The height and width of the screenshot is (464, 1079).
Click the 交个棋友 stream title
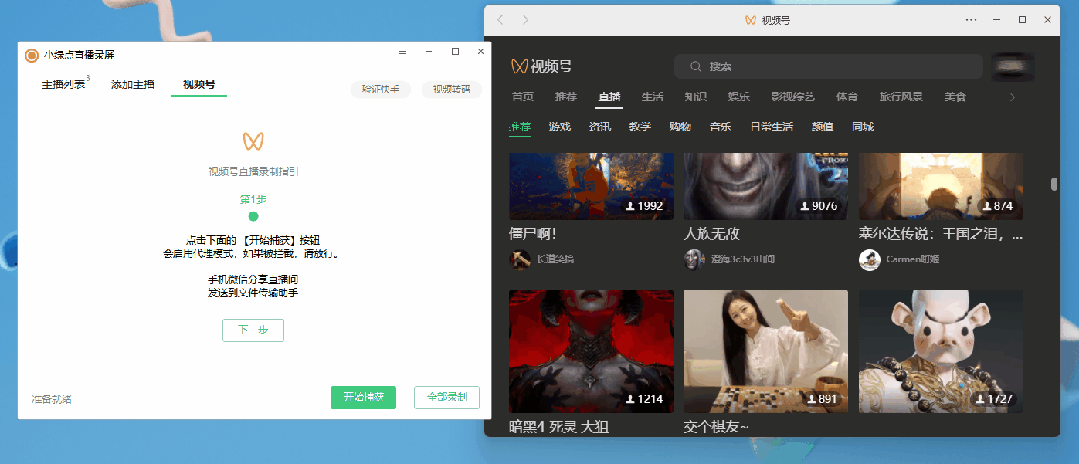click(x=716, y=427)
